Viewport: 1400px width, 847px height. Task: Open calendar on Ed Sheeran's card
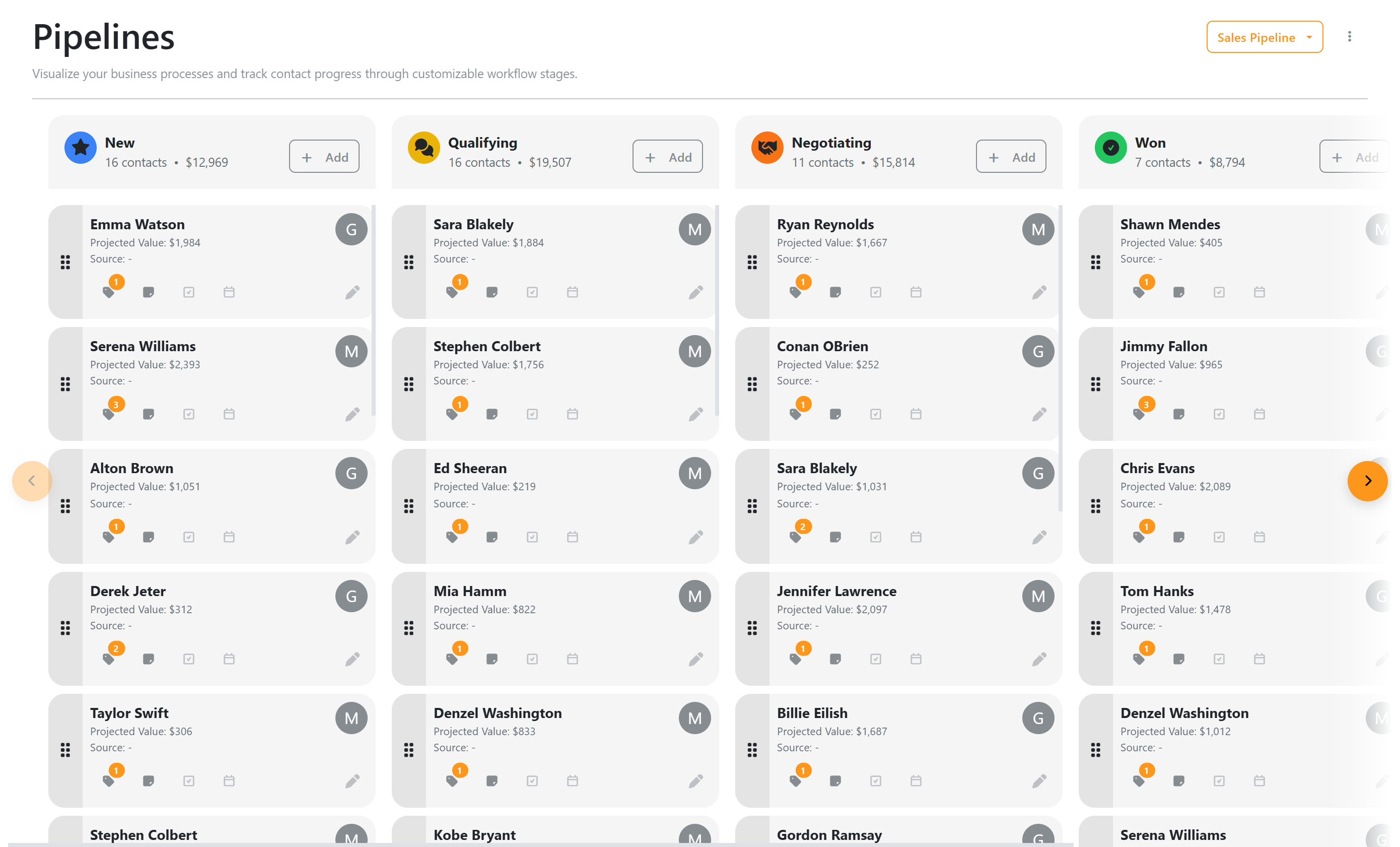[573, 537]
